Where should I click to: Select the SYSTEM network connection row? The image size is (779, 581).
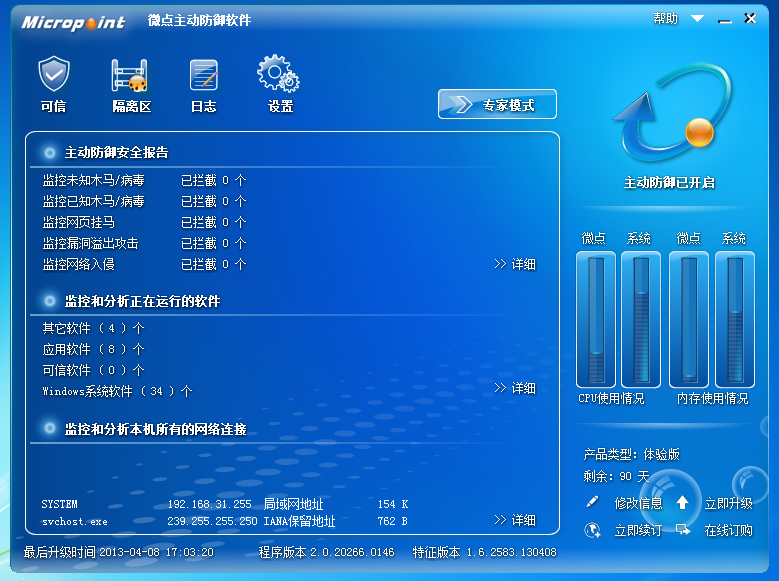click(225, 504)
